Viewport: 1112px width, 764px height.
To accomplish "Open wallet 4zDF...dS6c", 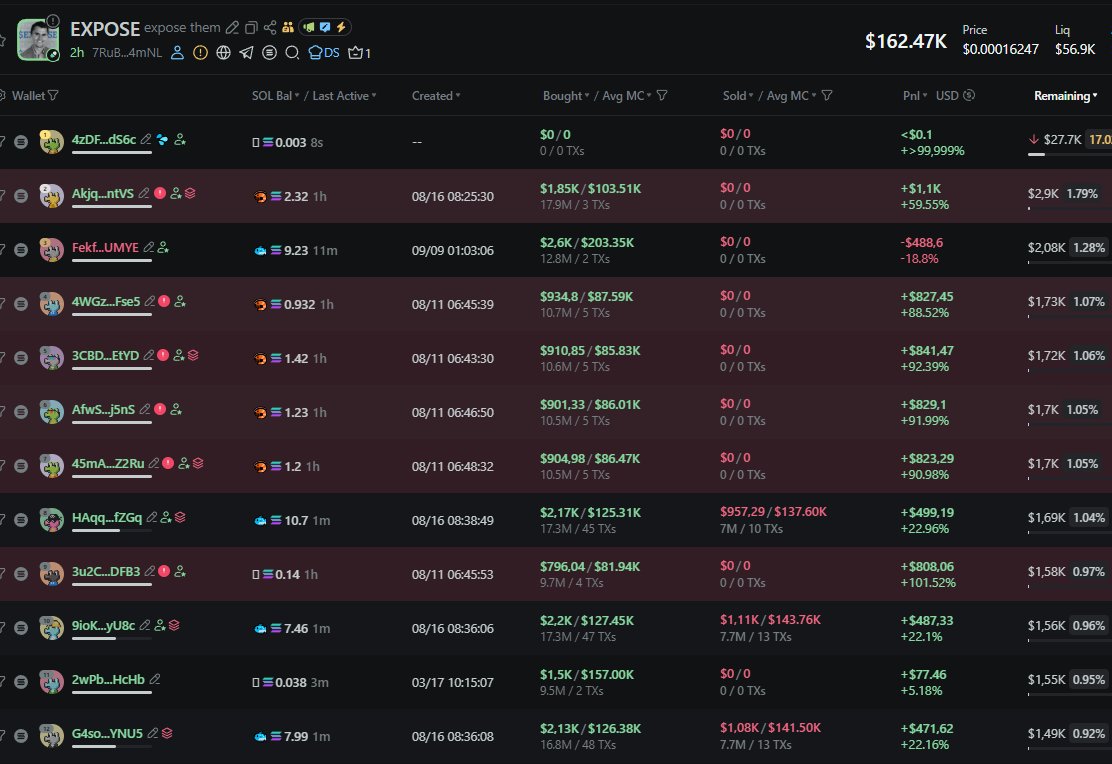I will 104,140.
